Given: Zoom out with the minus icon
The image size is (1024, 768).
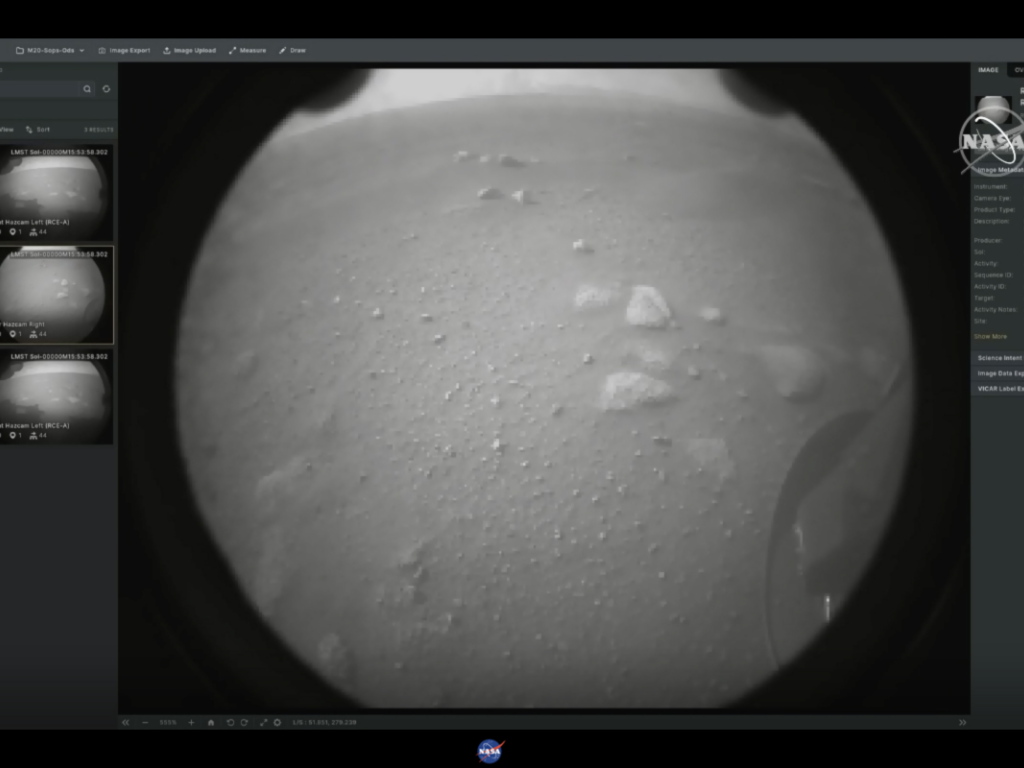Looking at the screenshot, I should [145, 722].
